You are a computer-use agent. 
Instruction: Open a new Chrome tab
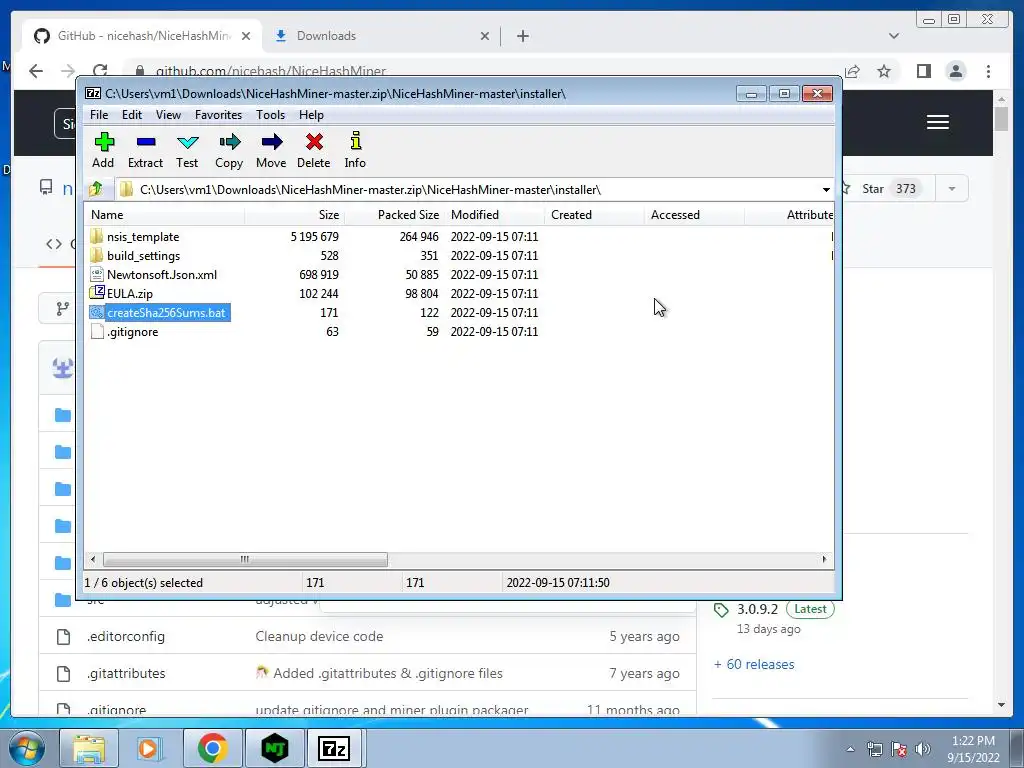[x=522, y=36]
